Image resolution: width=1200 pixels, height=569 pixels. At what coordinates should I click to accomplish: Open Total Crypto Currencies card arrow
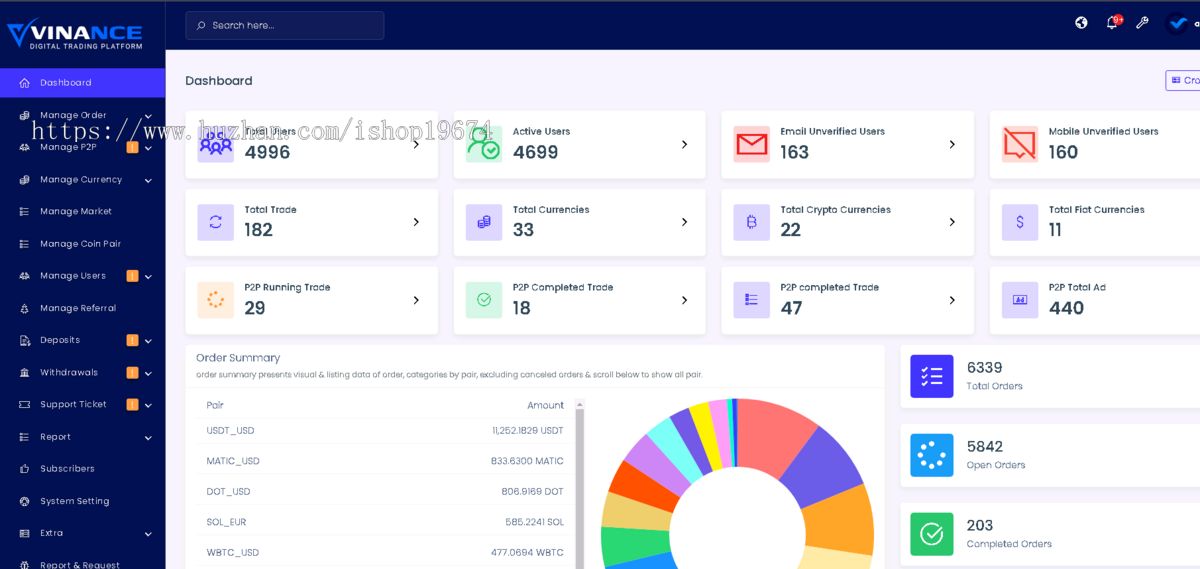952,222
